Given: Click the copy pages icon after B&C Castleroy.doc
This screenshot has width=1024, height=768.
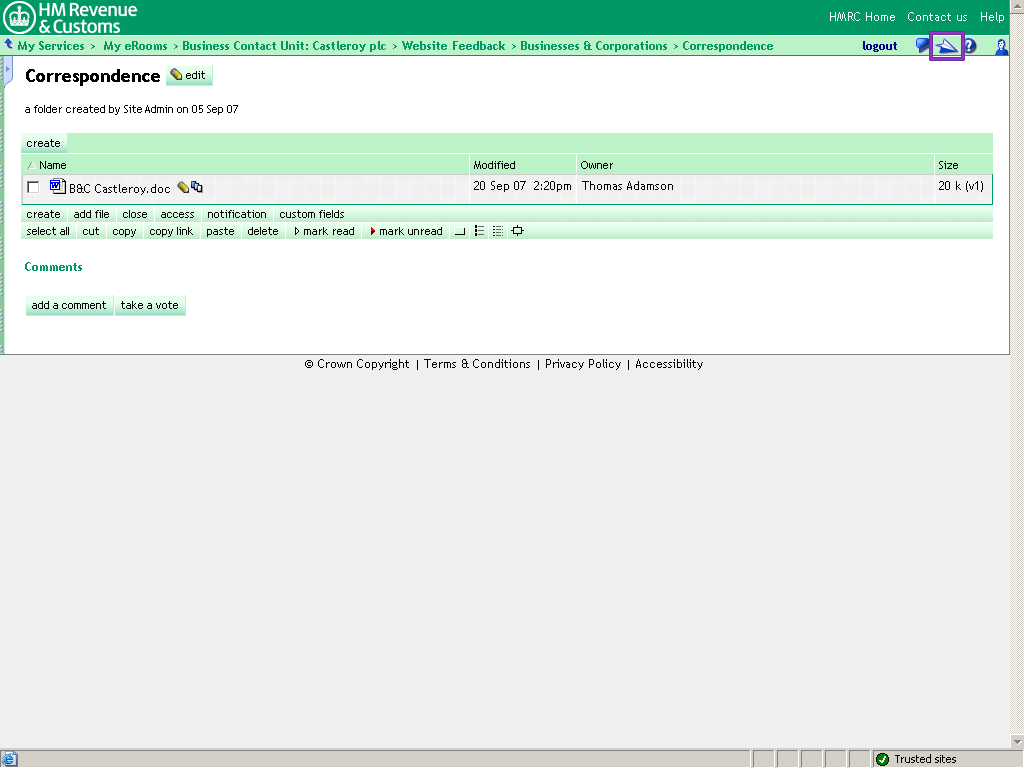Looking at the screenshot, I should coord(197,187).
